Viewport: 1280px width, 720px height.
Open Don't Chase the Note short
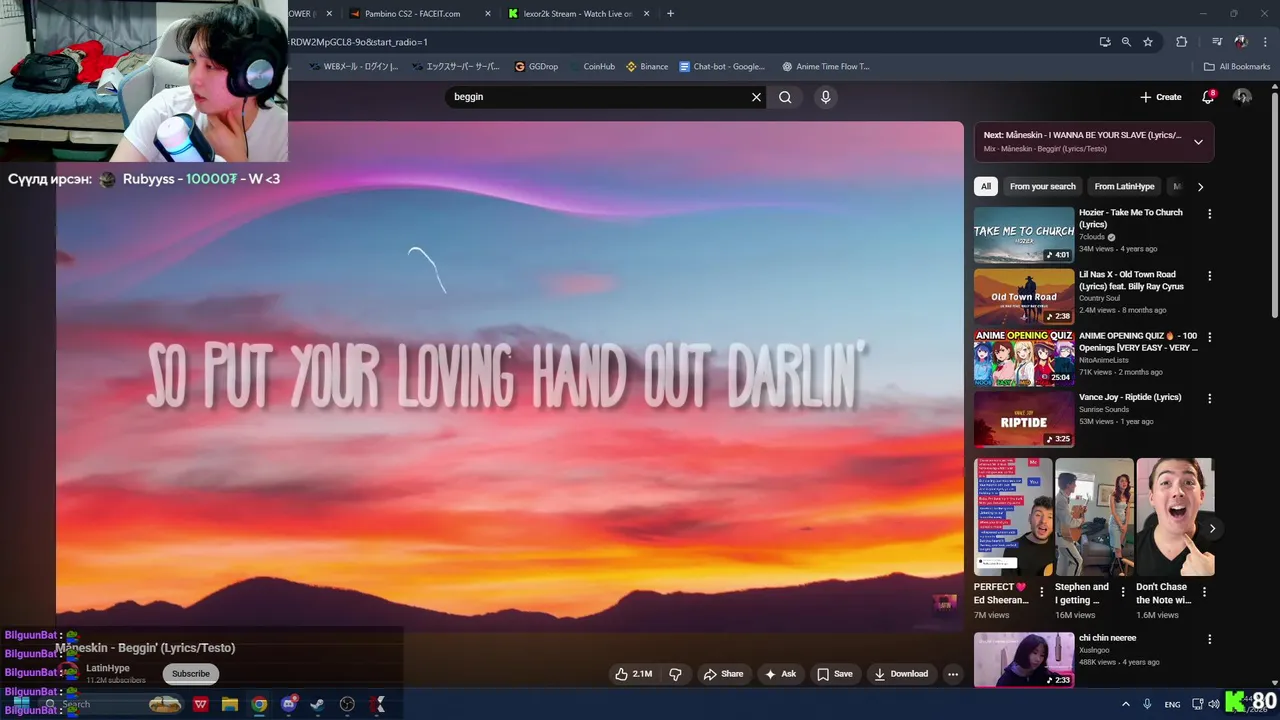tap(1175, 517)
